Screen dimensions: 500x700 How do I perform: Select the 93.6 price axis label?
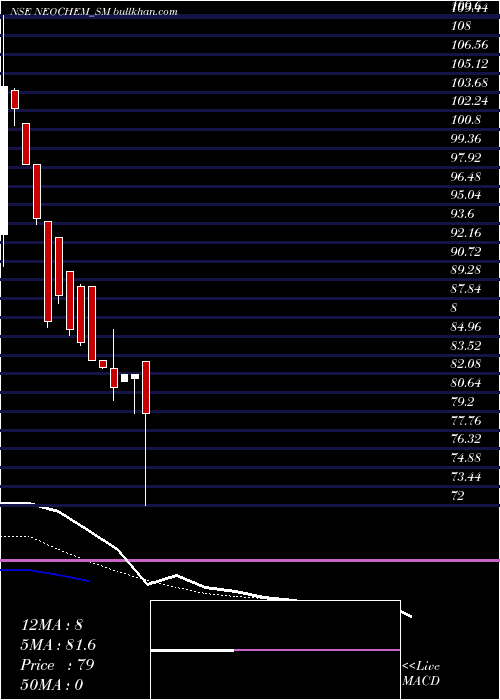click(x=462, y=214)
